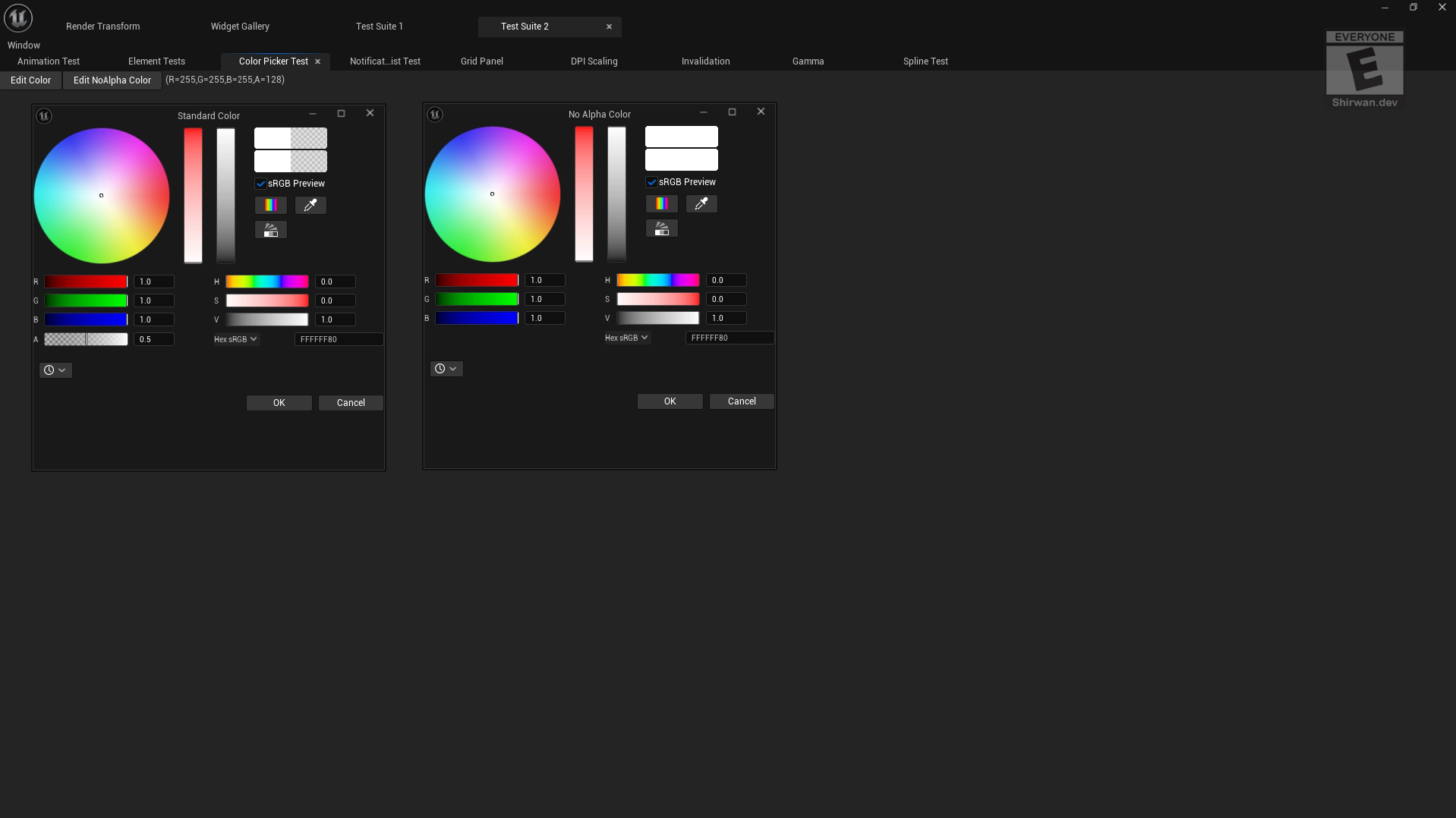This screenshot has height=818, width=1456.
Task: Click the saturation bar in Standard Color
Action: point(194,196)
